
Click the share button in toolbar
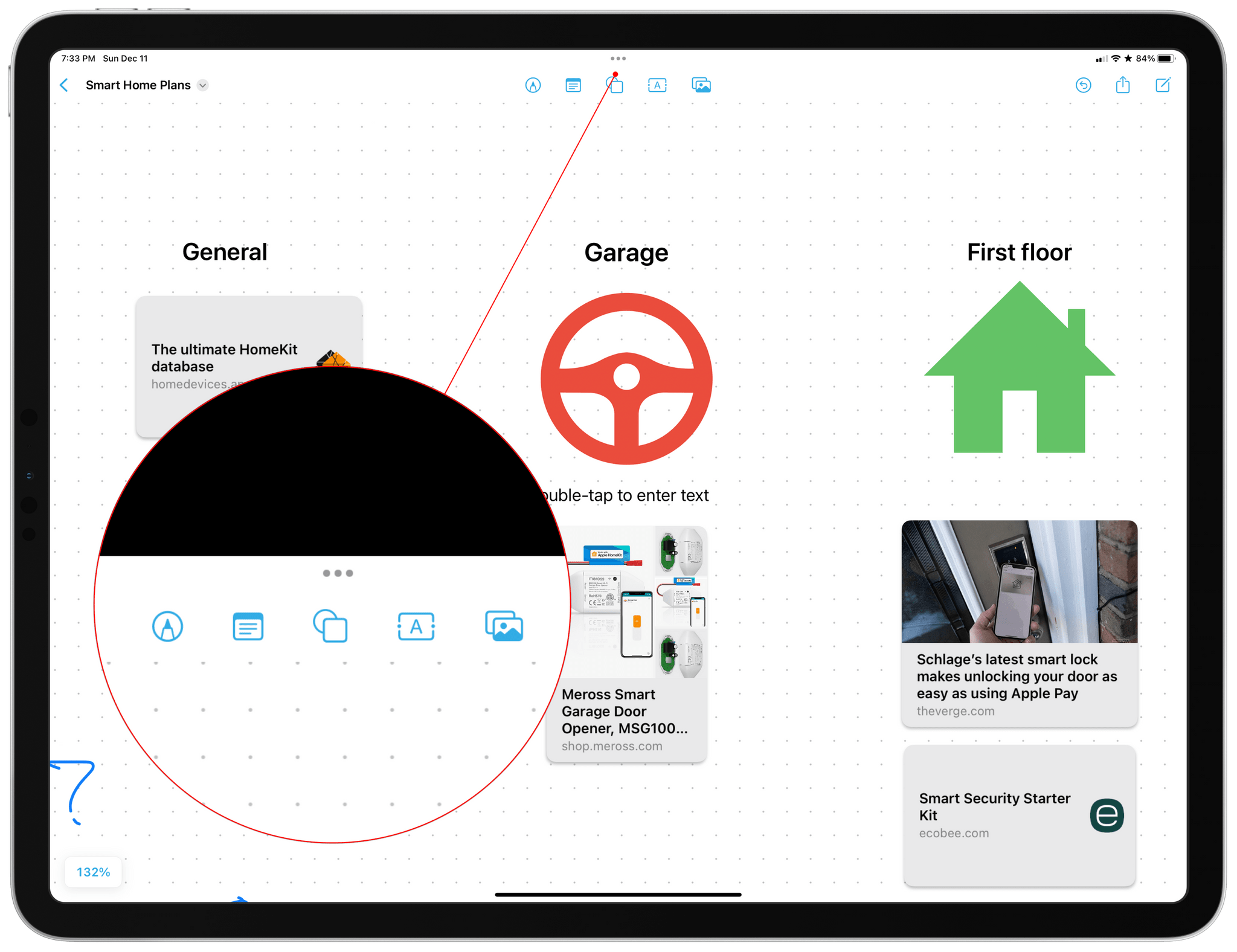tap(1122, 85)
